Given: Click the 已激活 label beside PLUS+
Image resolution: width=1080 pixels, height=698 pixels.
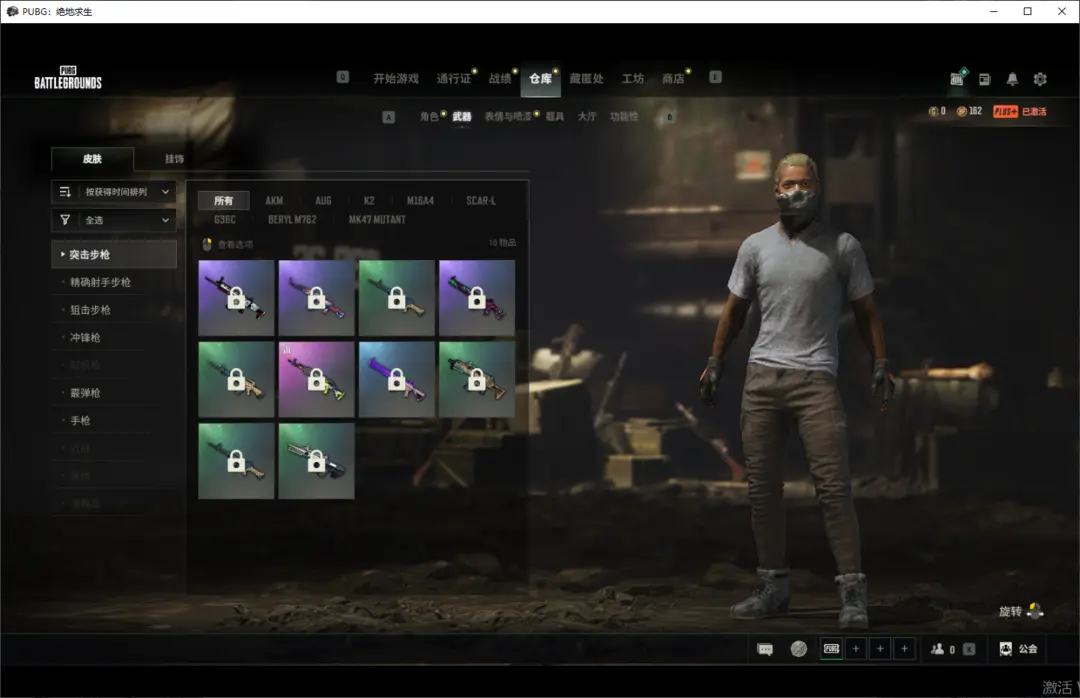Looking at the screenshot, I should click(1034, 112).
